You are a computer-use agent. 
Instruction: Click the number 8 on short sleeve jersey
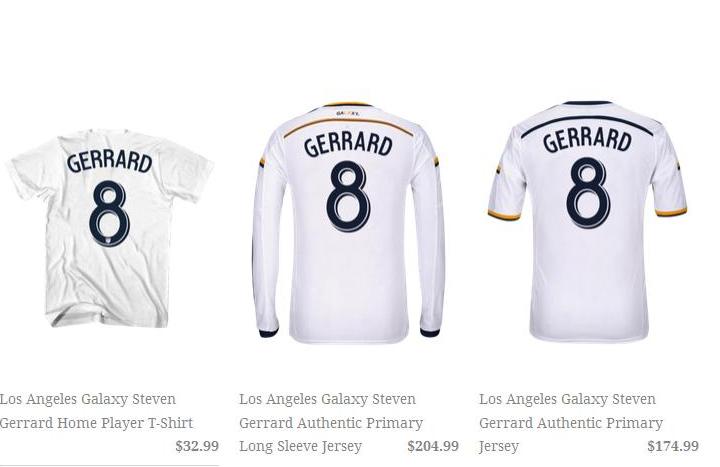click(x=588, y=191)
